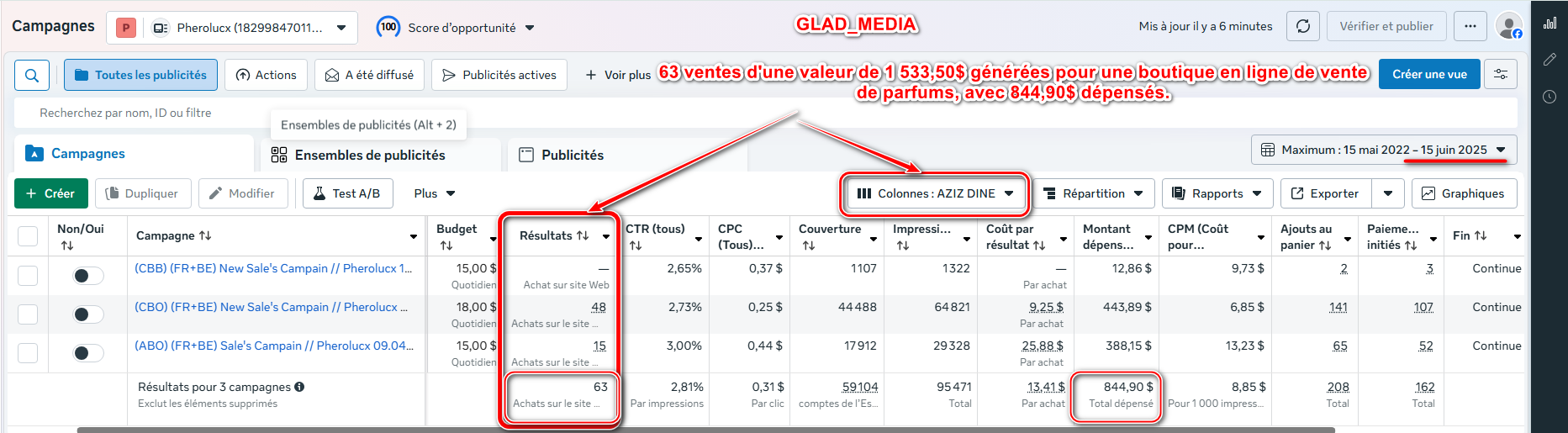Viewport: 1568px width, 433px height.
Task: Open the date range Maximum dropdown
Action: tap(1384, 150)
